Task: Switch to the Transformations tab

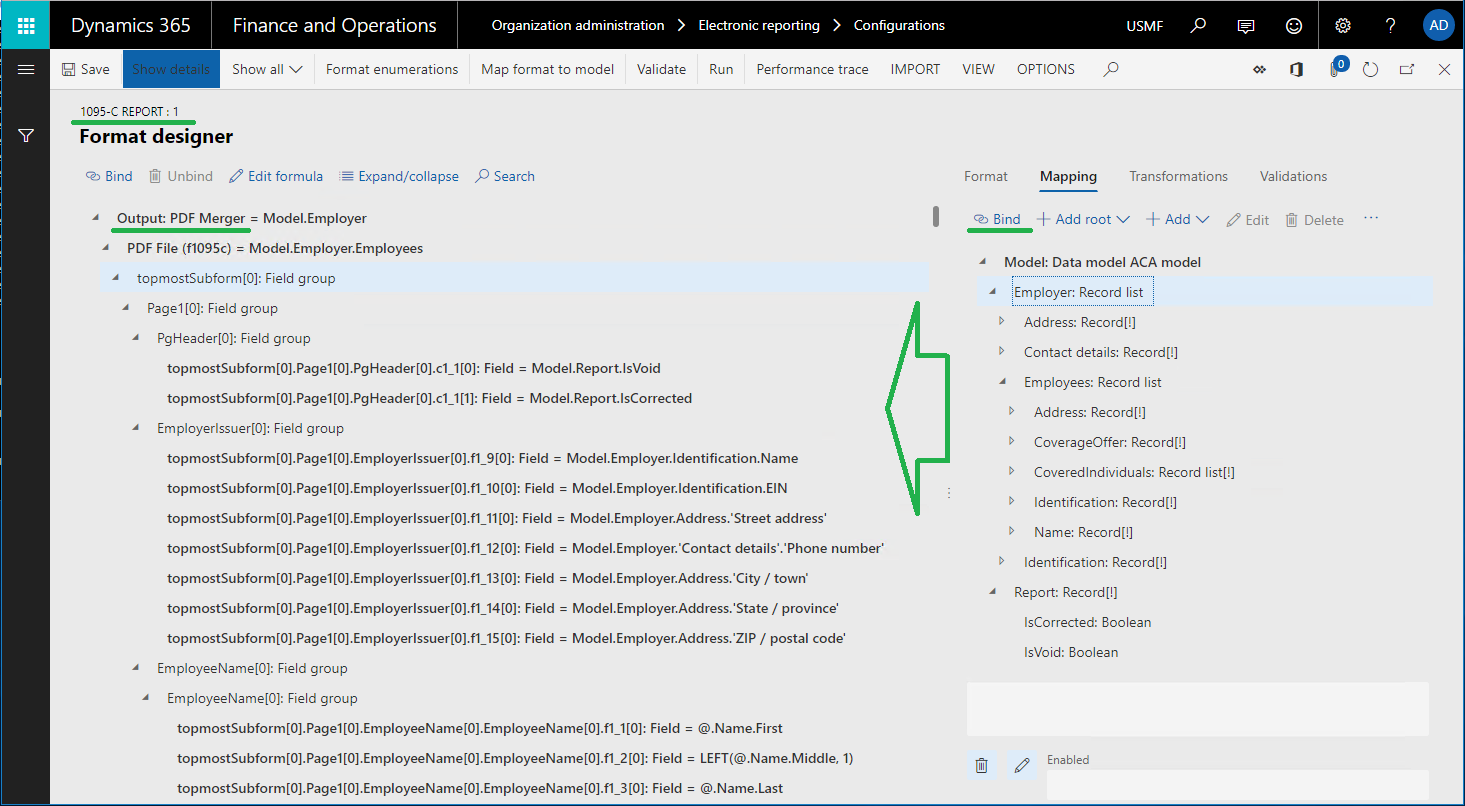Action: click(1178, 176)
